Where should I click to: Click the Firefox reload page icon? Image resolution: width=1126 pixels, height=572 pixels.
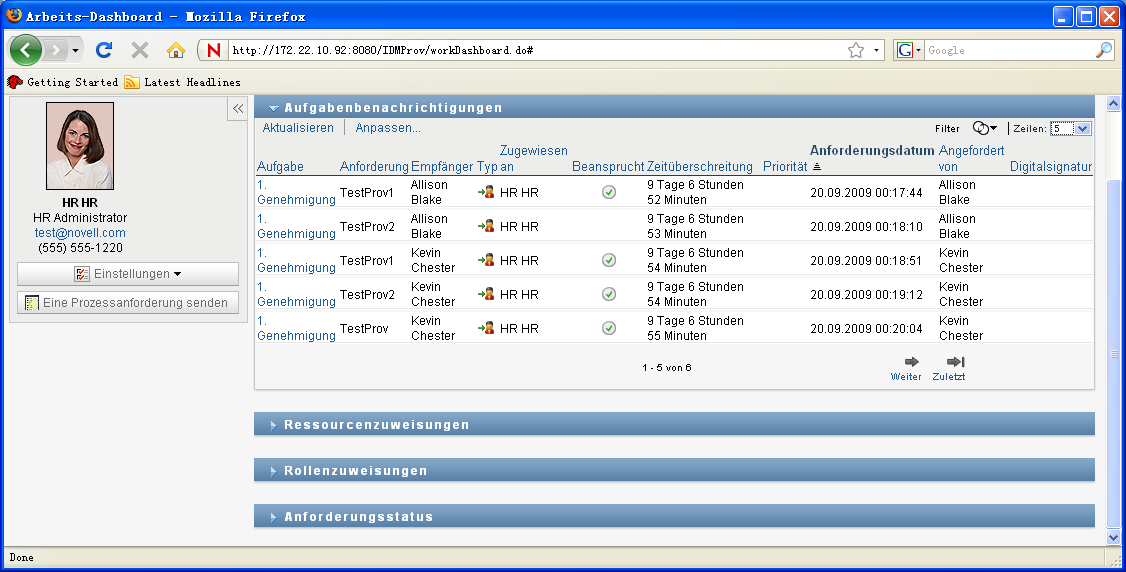[104, 50]
